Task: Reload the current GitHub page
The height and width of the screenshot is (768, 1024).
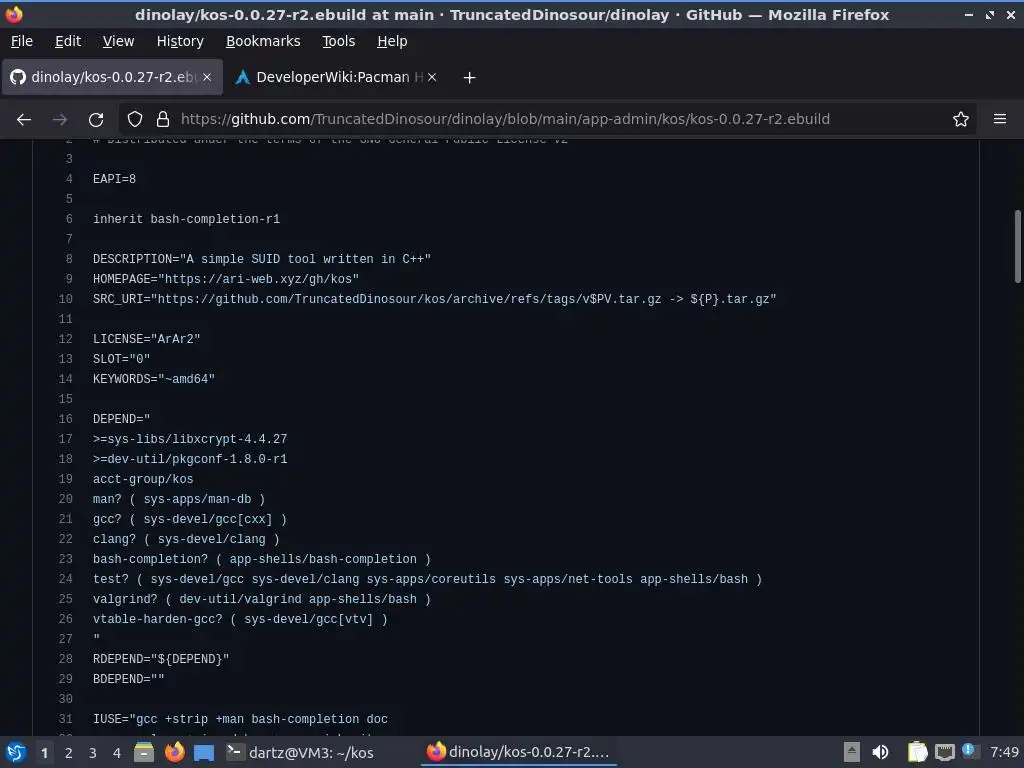Action: (x=96, y=120)
